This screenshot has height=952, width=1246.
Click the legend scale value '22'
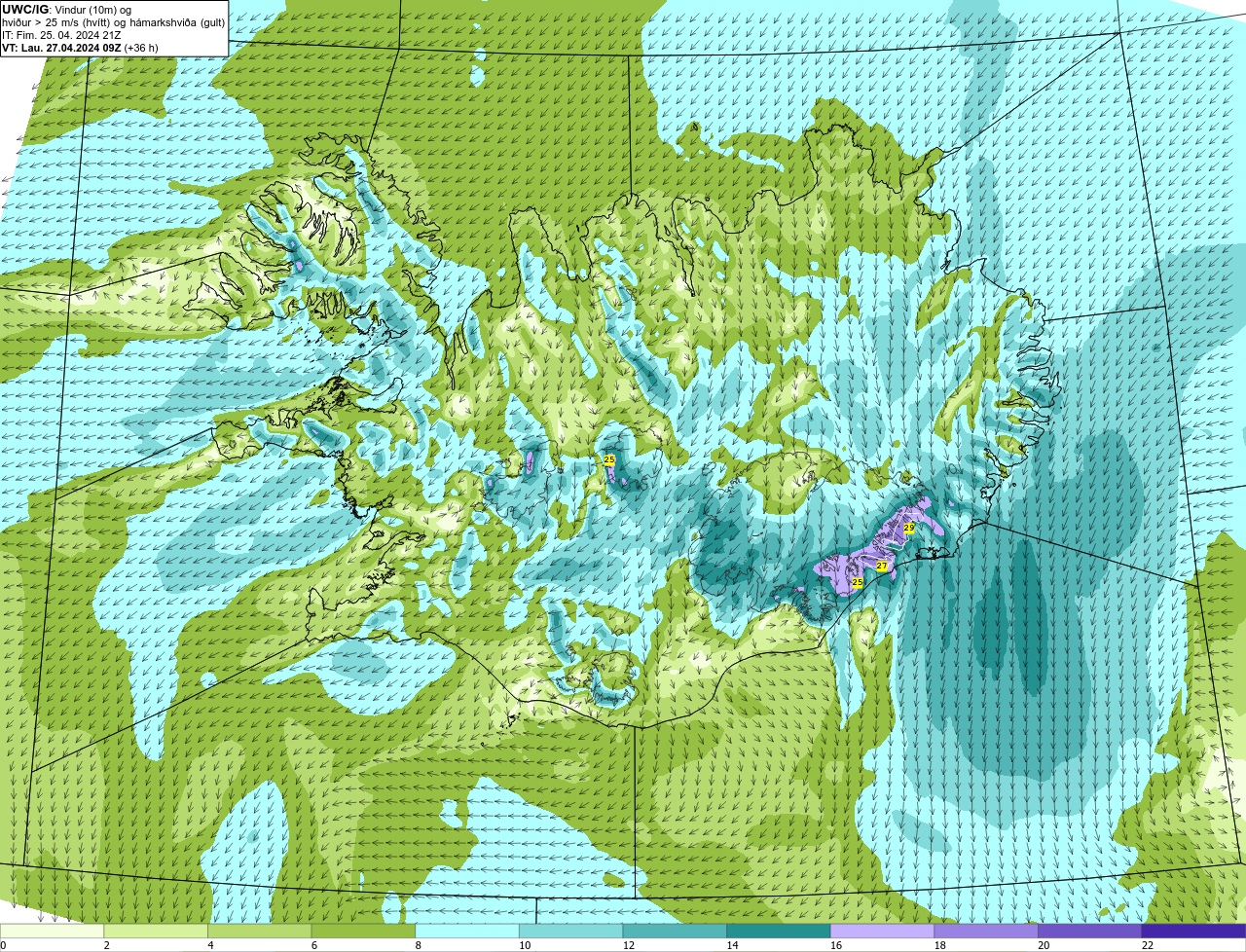coord(1148,945)
